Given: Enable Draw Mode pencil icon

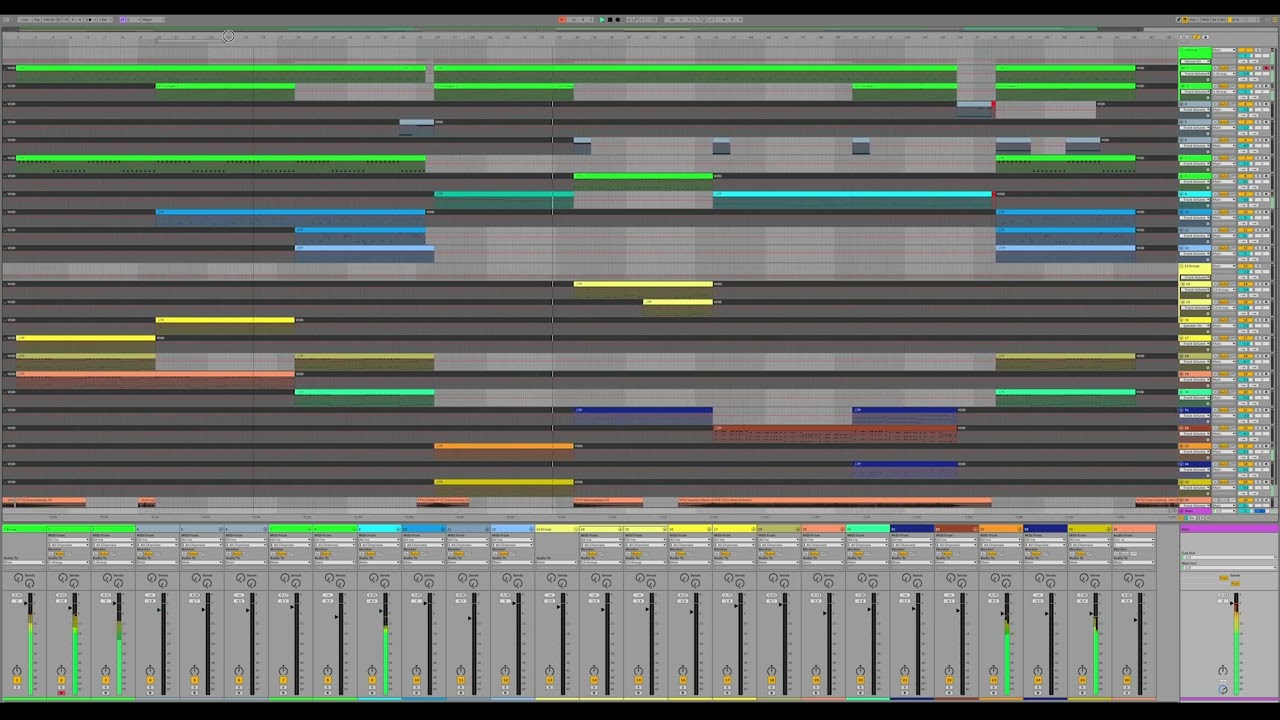Looking at the screenshot, I should [1178, 20].
